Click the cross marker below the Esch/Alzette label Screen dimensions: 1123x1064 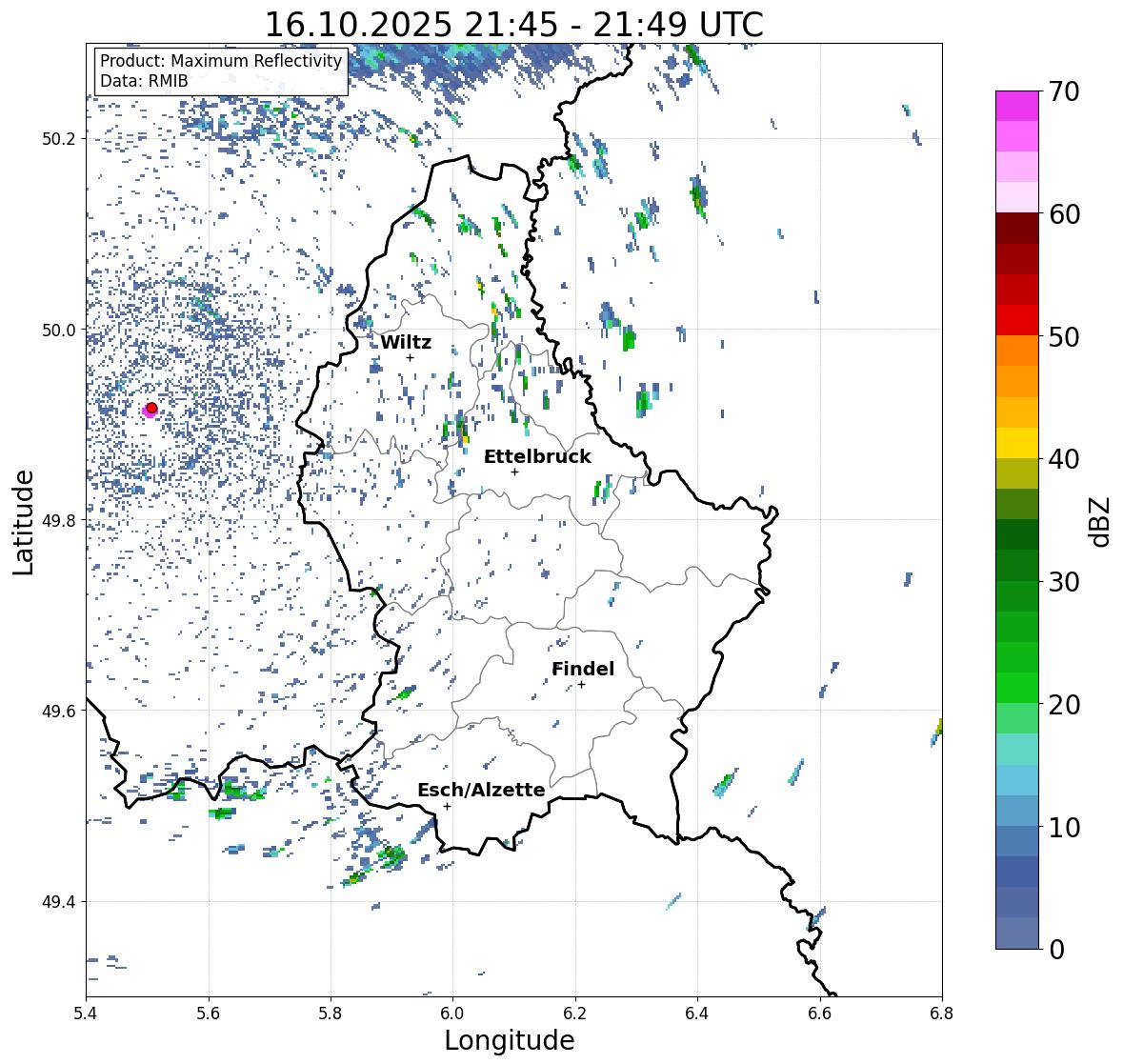click(x=447, y=806)
